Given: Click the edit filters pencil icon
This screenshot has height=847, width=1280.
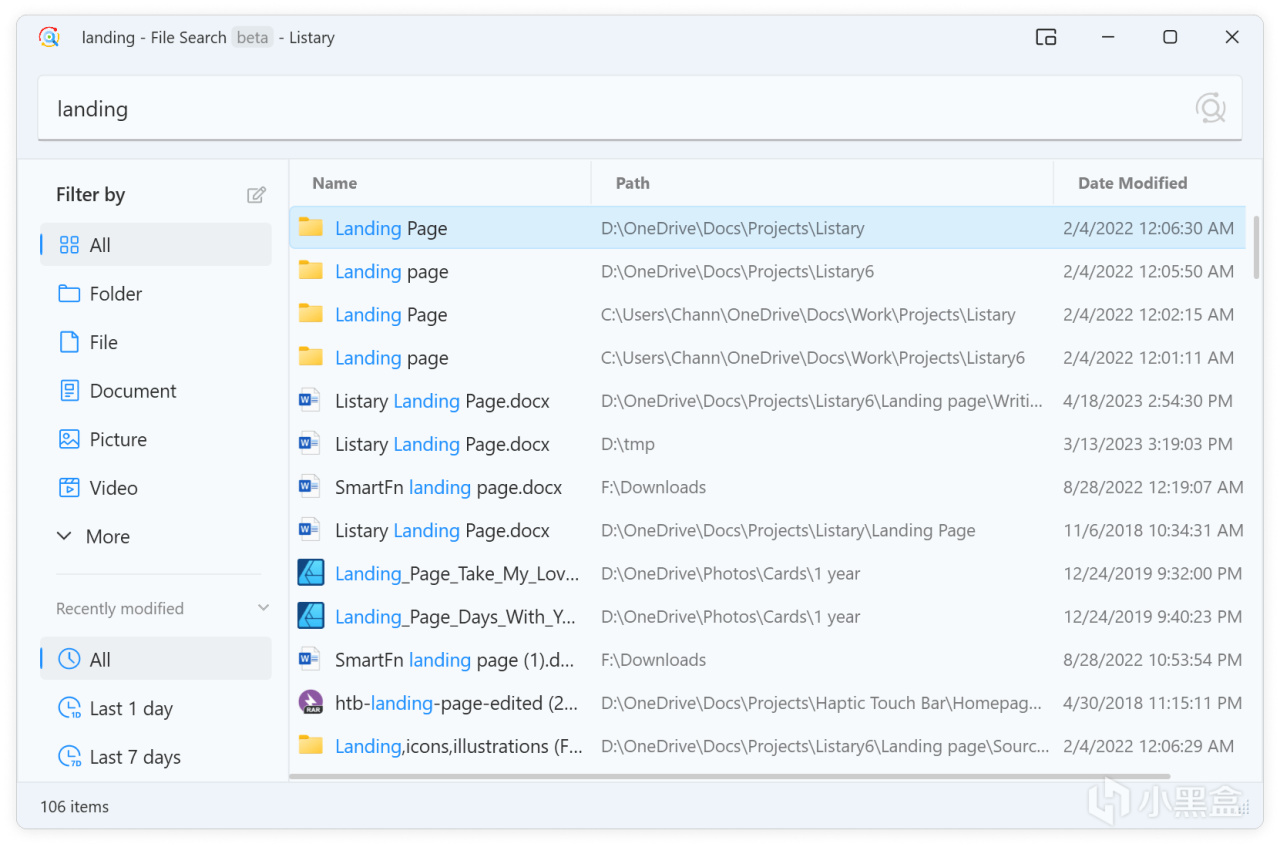Looking at the screenshot, I should pyautogui.click(x=257, y=195).
